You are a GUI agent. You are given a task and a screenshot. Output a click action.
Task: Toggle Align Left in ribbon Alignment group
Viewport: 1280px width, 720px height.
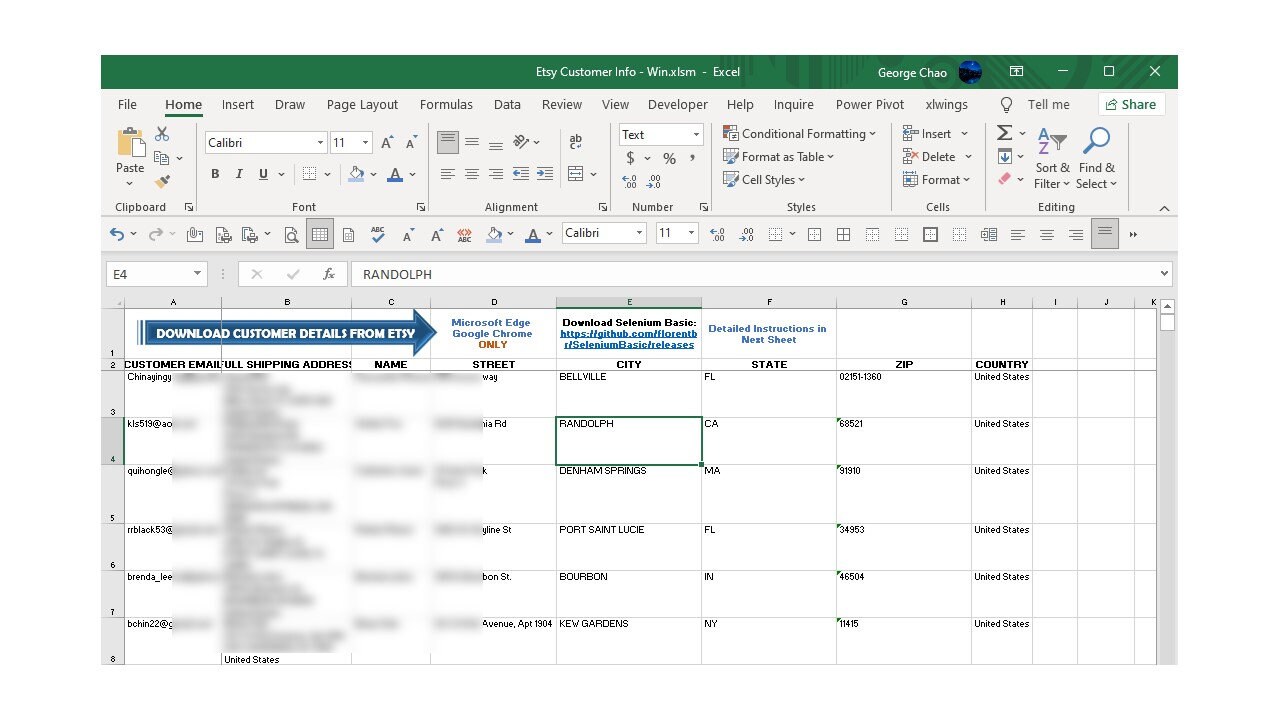point(448,174)
